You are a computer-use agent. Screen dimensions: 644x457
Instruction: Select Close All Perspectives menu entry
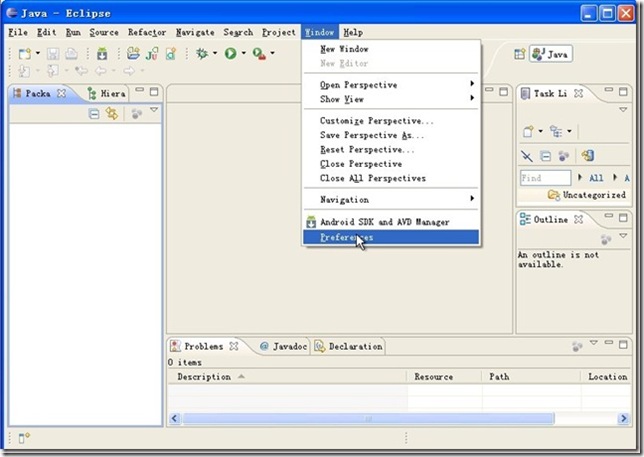point(391,178)
